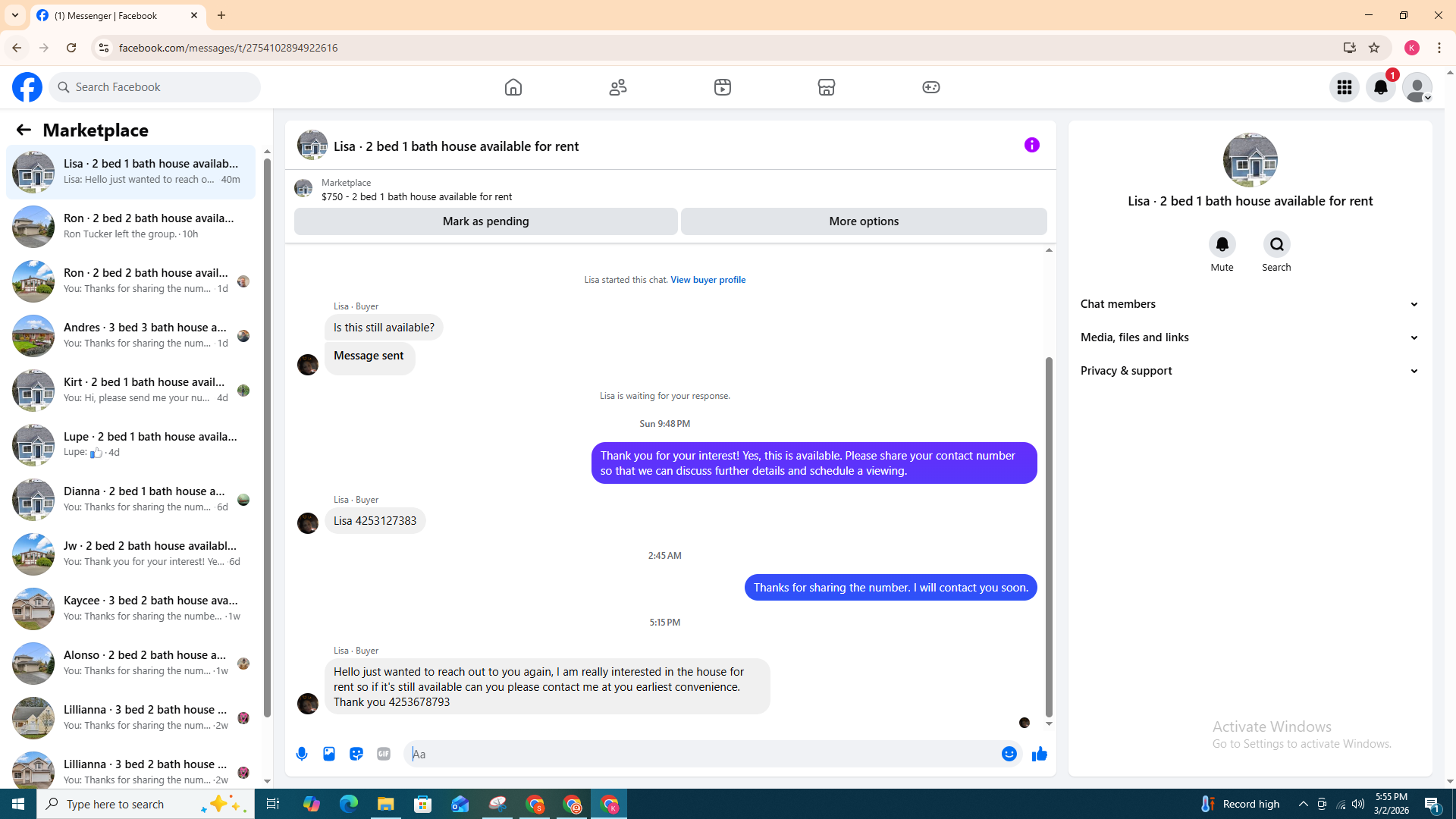Bookmark this page with star icon

[1374, 48]
